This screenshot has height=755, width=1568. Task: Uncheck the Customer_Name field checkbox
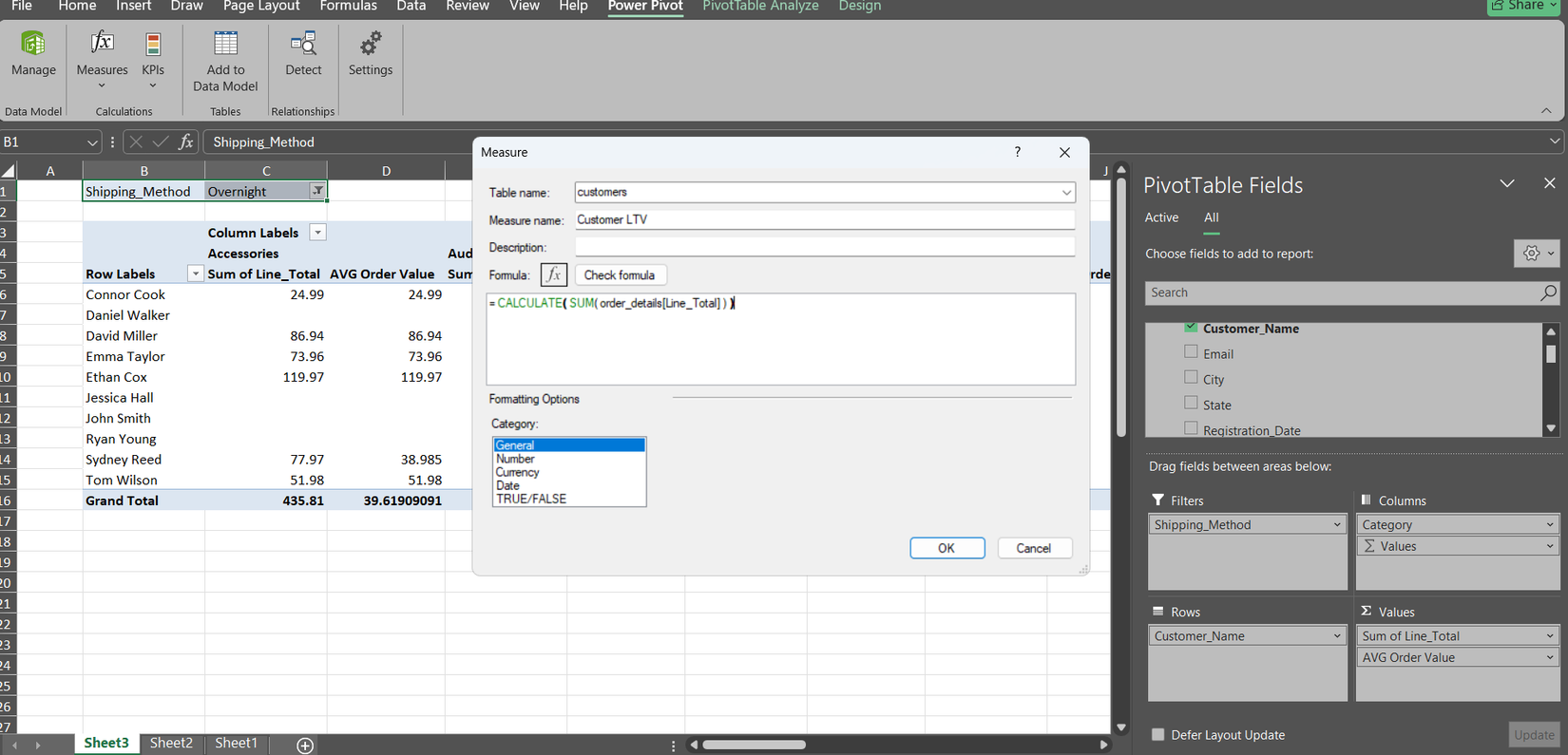[x=1191, y=328]
